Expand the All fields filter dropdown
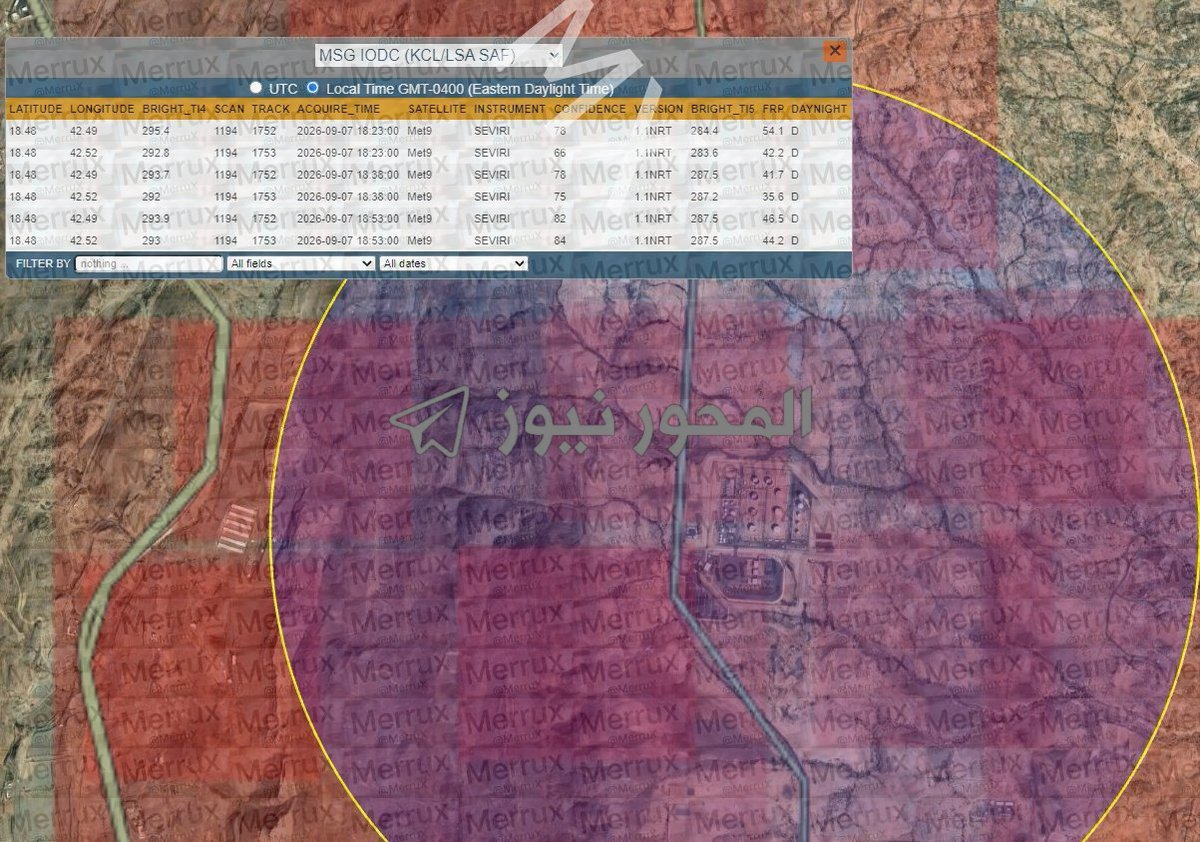 tap(301, 263)
